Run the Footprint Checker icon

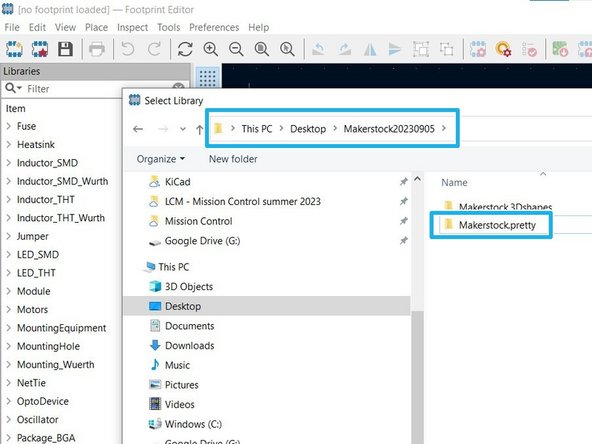(529, 49)
